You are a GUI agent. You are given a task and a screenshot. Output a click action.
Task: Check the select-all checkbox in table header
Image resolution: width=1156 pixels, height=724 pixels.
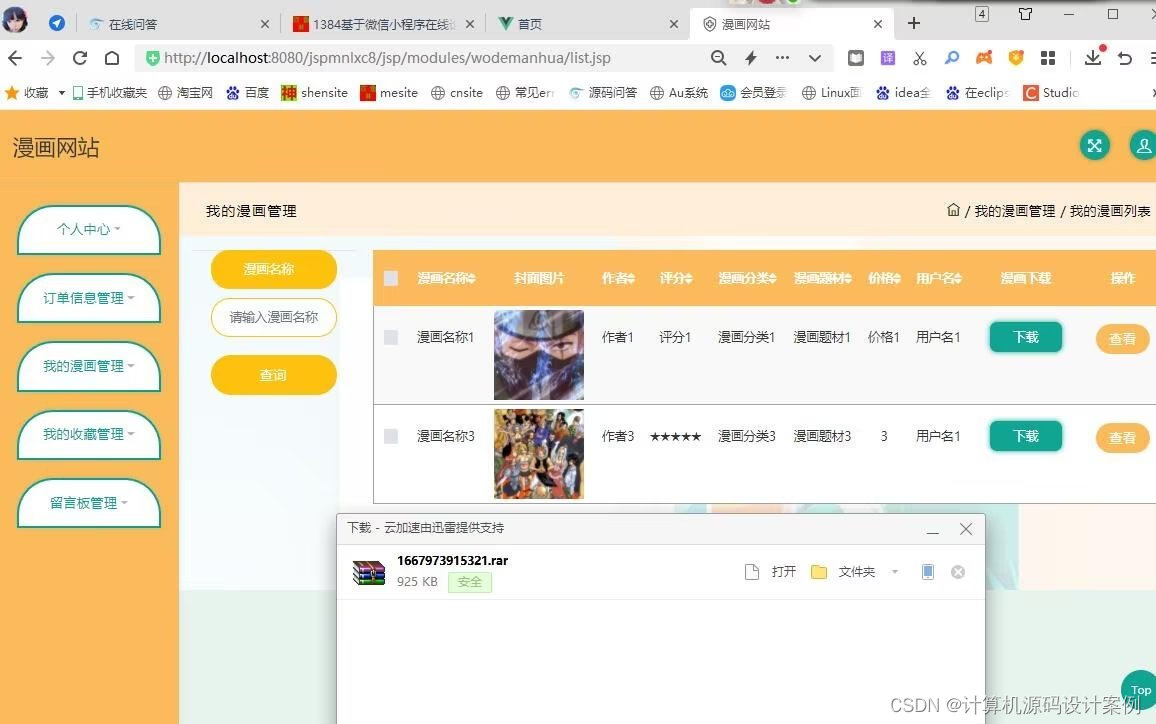pyautogui.click(x=390, y=278)
